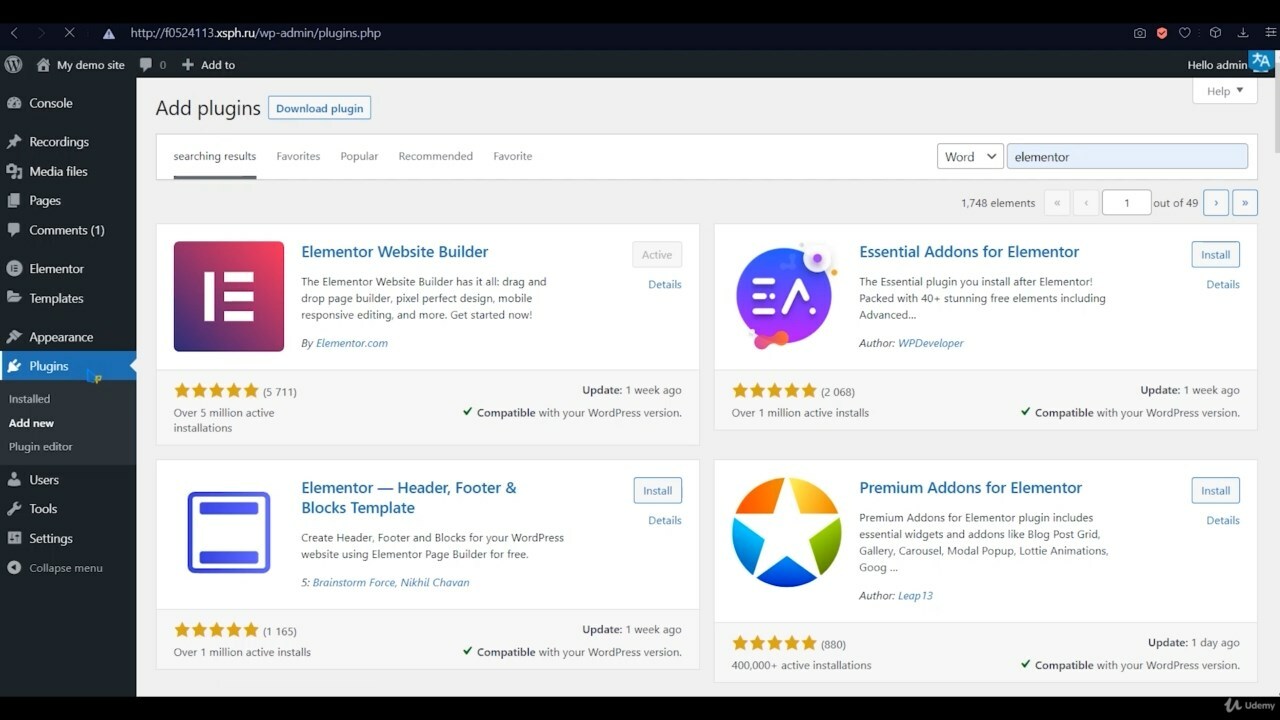Click the browser address bar URL
This screenshot has height=720, width=1280.
click(x=256, y=33)
